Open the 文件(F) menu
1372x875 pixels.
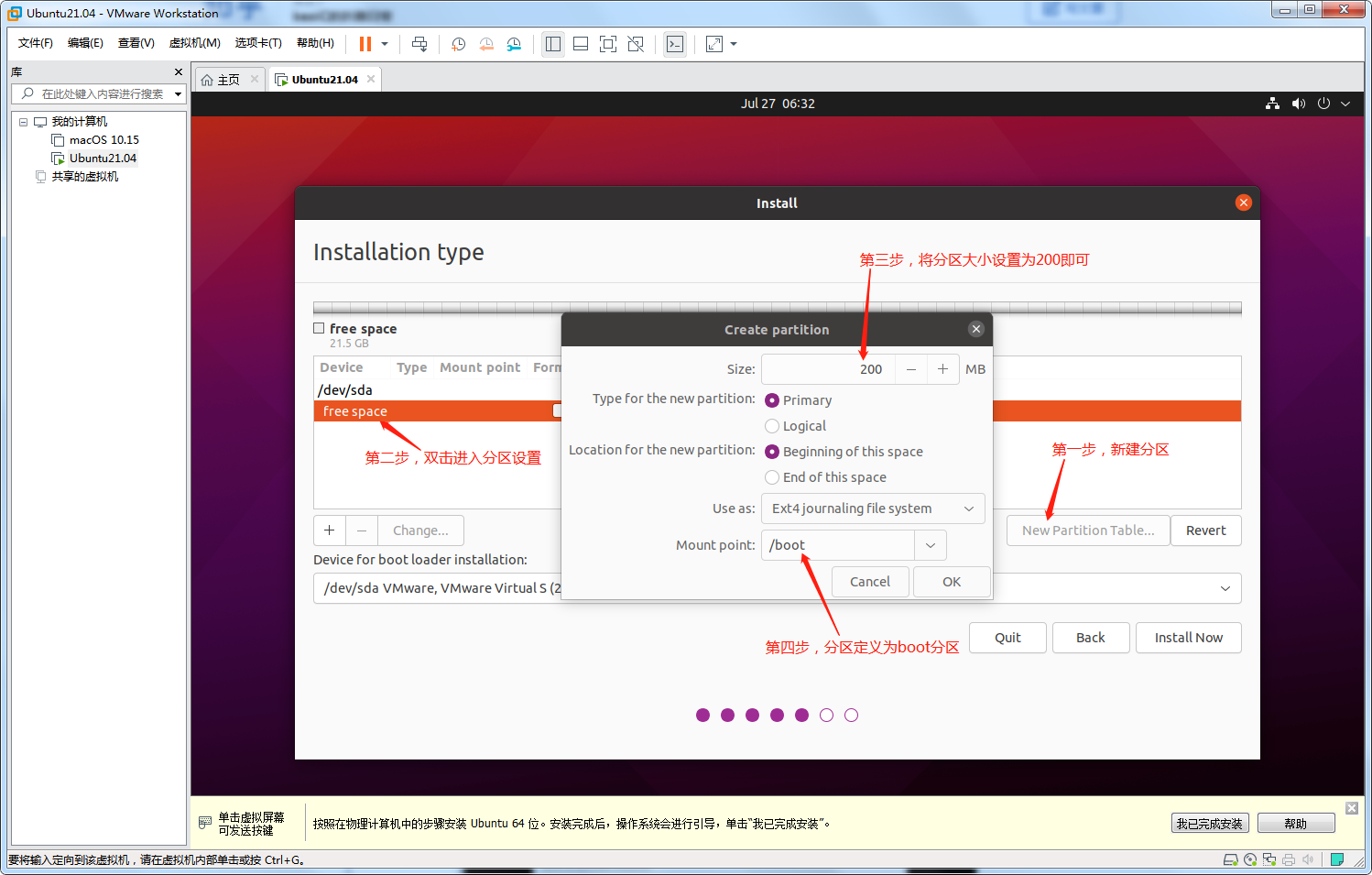click(36, 43)
